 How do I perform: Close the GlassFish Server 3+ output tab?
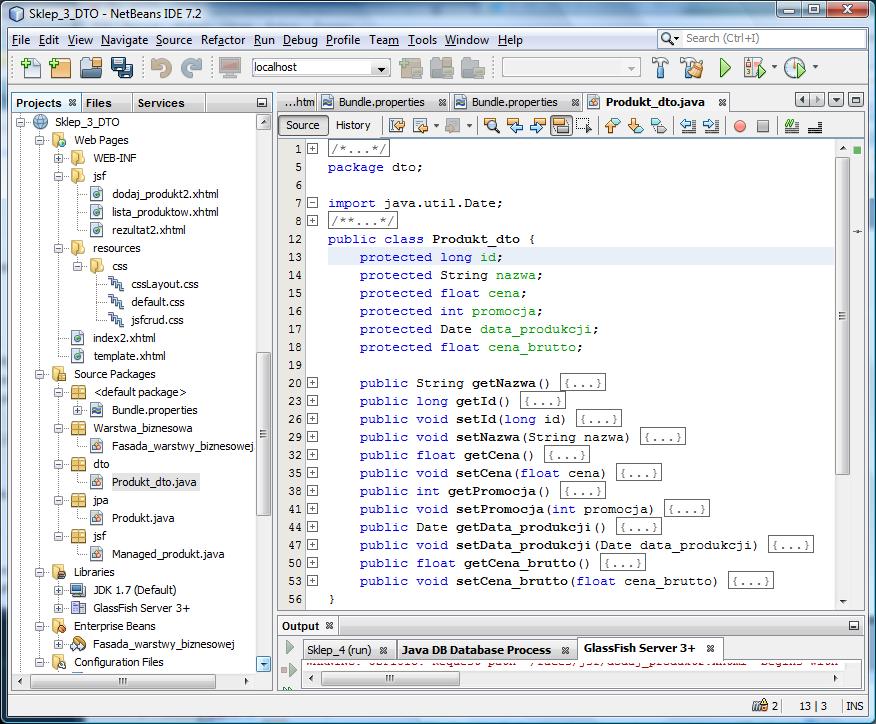[x=710, y=649]
